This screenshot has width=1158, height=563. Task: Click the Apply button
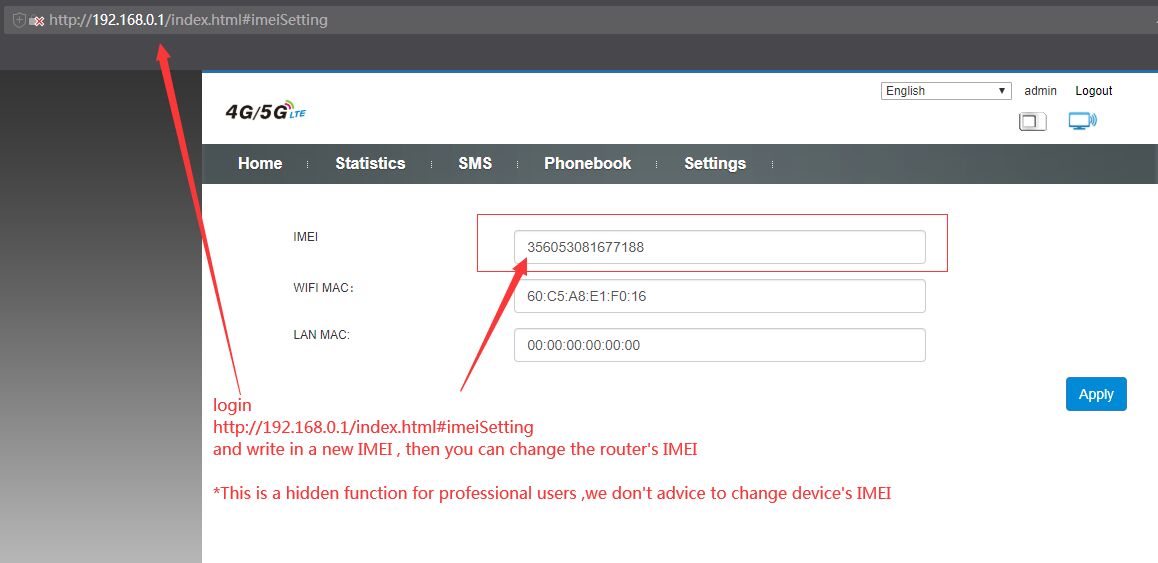coord(1096,394)
